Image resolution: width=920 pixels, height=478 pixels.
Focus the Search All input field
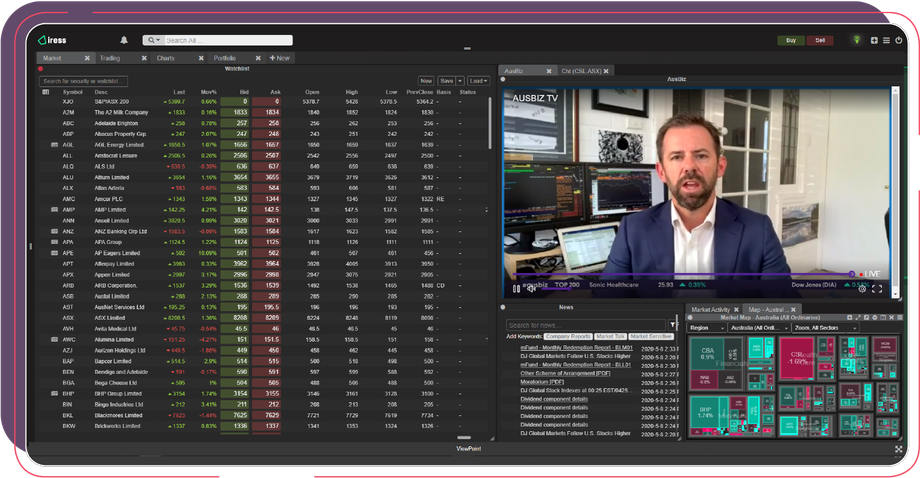(x=228, y=40)
